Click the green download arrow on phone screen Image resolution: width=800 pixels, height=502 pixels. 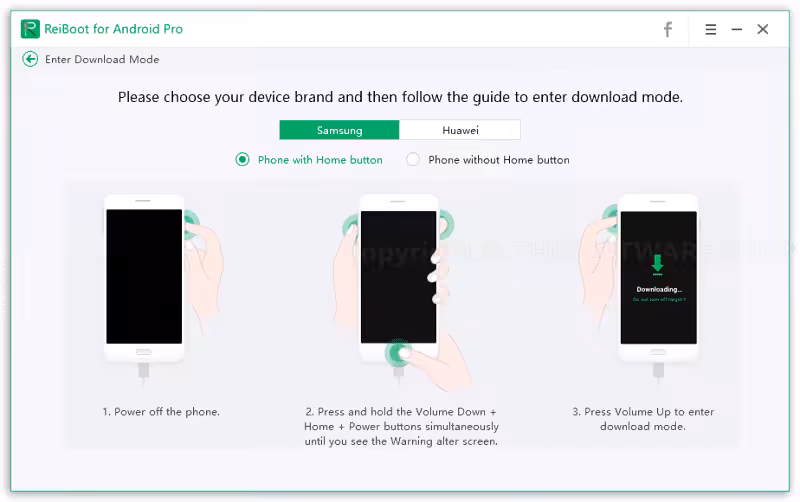(x=658, y=264)
